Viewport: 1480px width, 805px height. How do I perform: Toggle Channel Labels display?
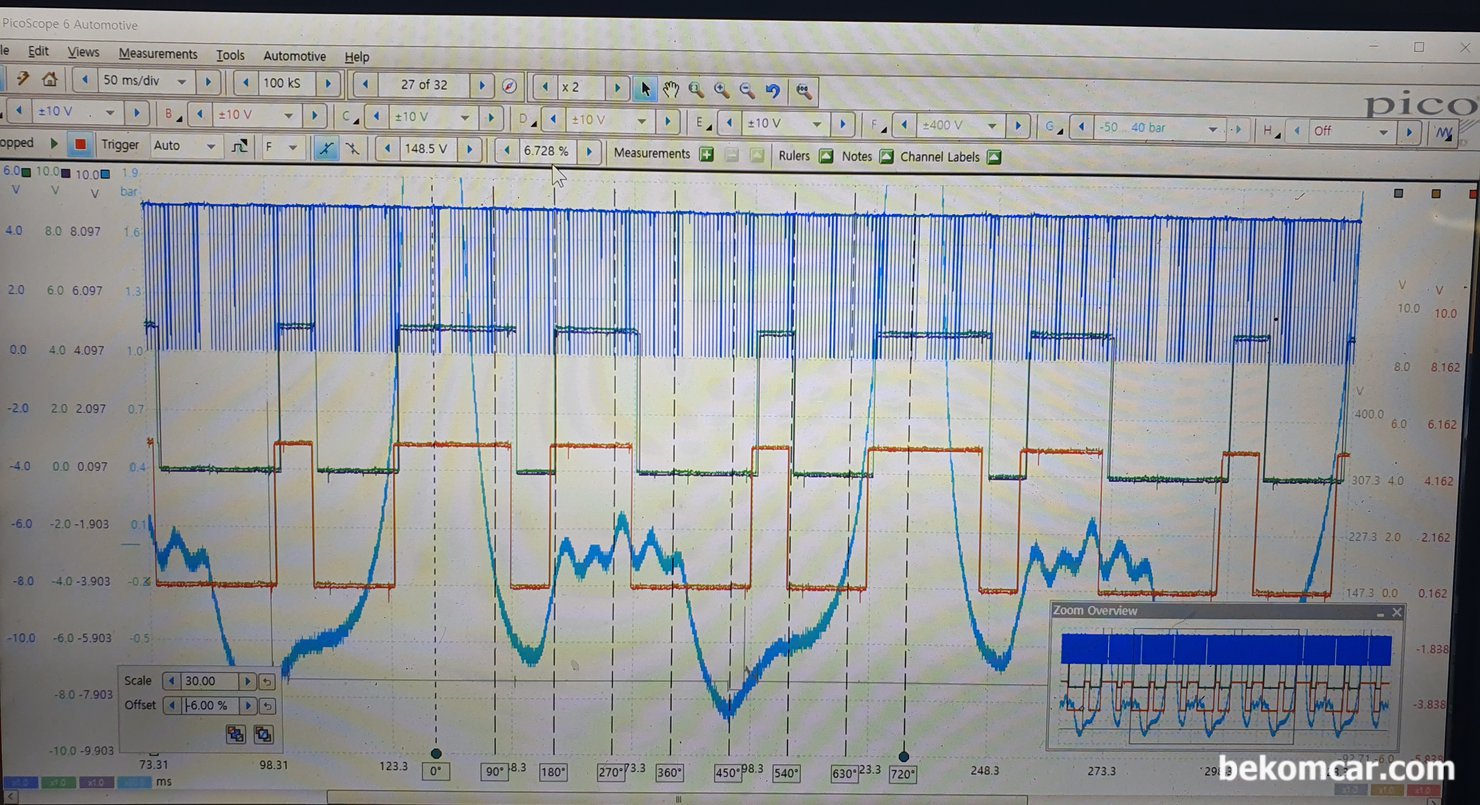(x=993, y=157)
